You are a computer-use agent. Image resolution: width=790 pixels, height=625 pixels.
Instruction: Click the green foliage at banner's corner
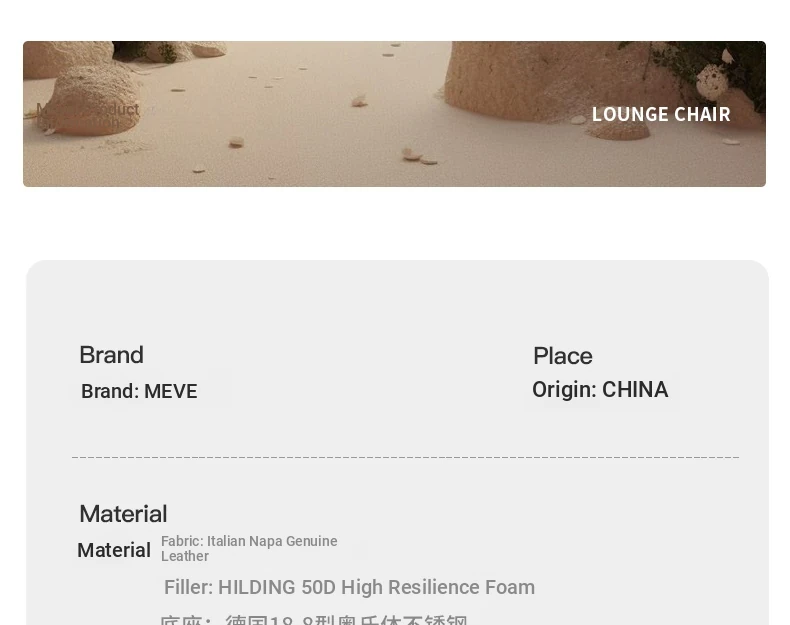click(x=715, y=71)
